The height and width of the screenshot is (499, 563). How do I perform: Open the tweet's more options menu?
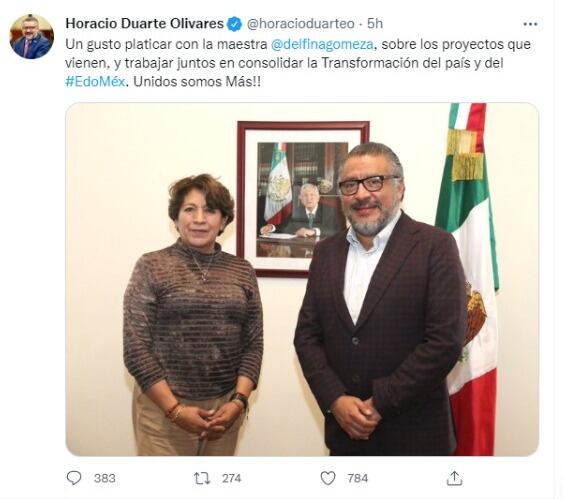pyautogui.click(x=530, y=24)
